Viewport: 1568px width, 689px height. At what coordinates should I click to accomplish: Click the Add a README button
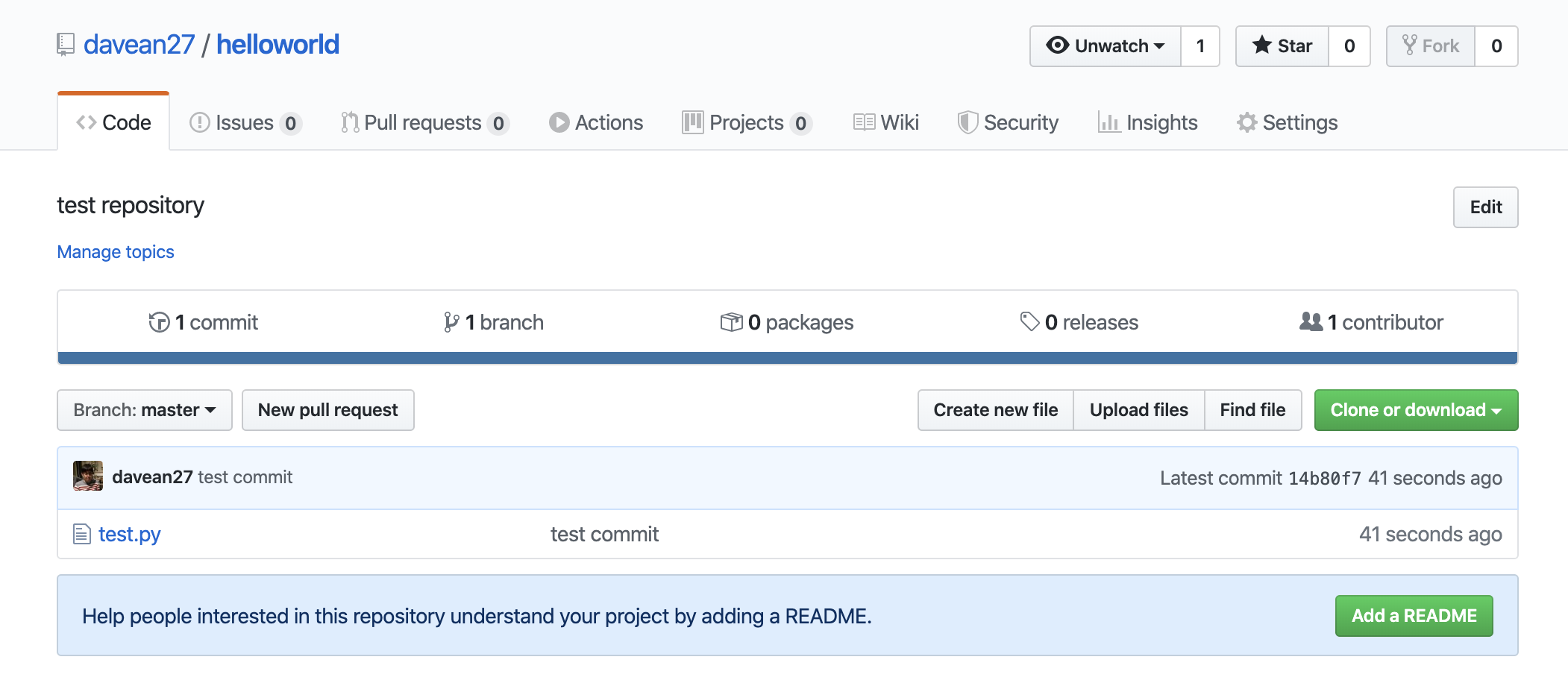tap(1414, 616)
